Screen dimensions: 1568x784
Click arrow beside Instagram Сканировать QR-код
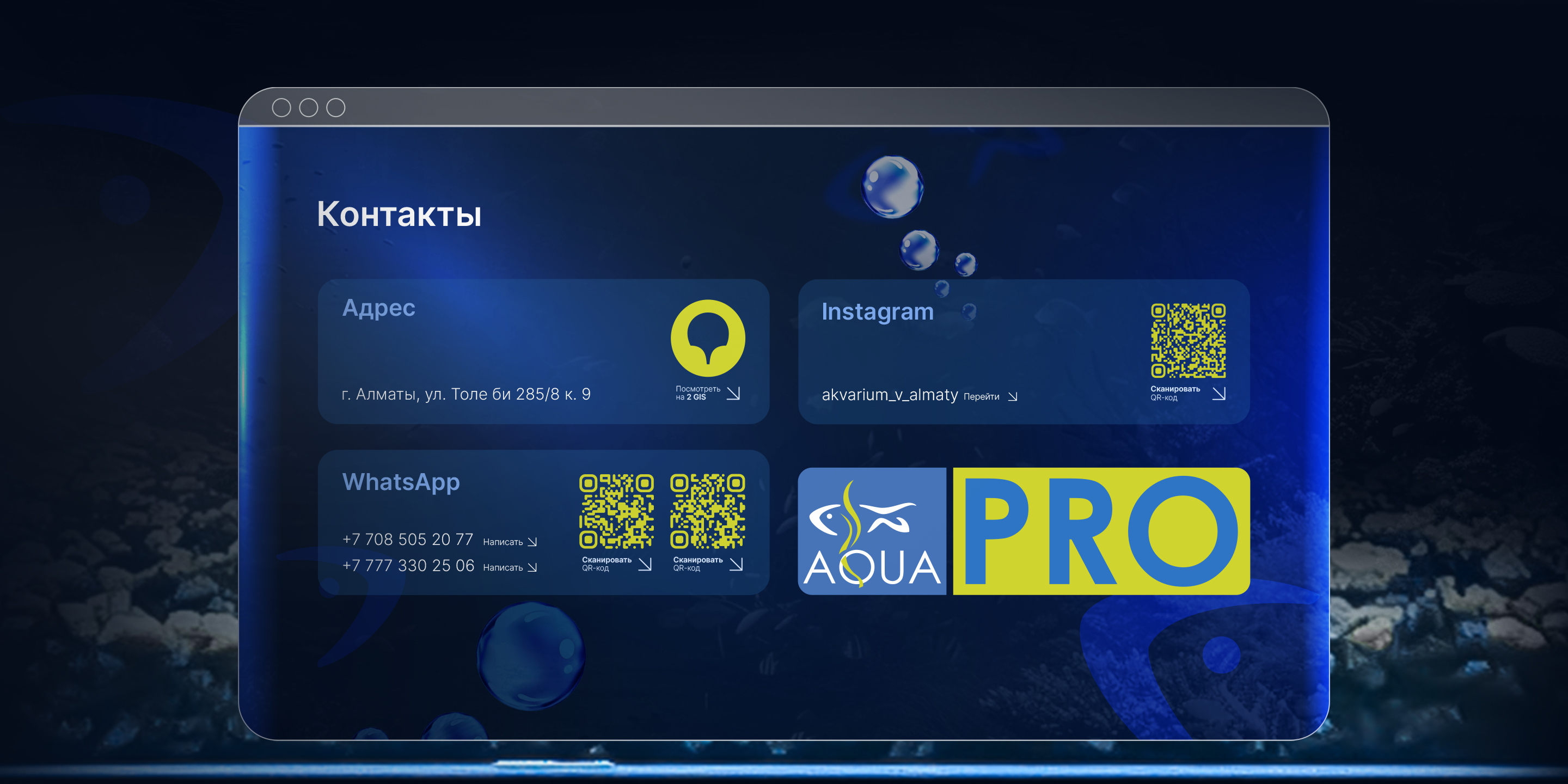1218,393
